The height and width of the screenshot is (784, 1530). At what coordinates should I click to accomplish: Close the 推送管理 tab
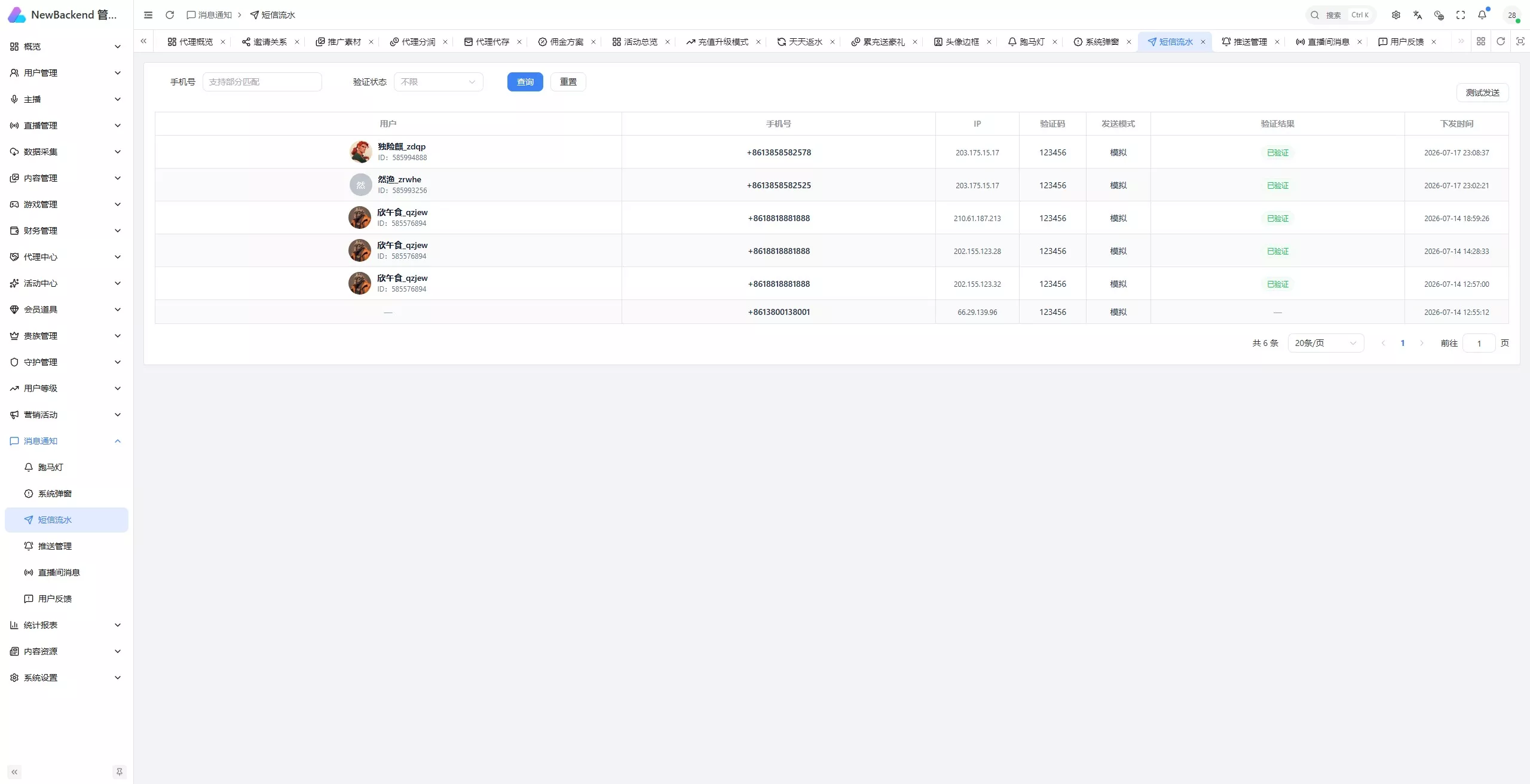point(1277,42)
